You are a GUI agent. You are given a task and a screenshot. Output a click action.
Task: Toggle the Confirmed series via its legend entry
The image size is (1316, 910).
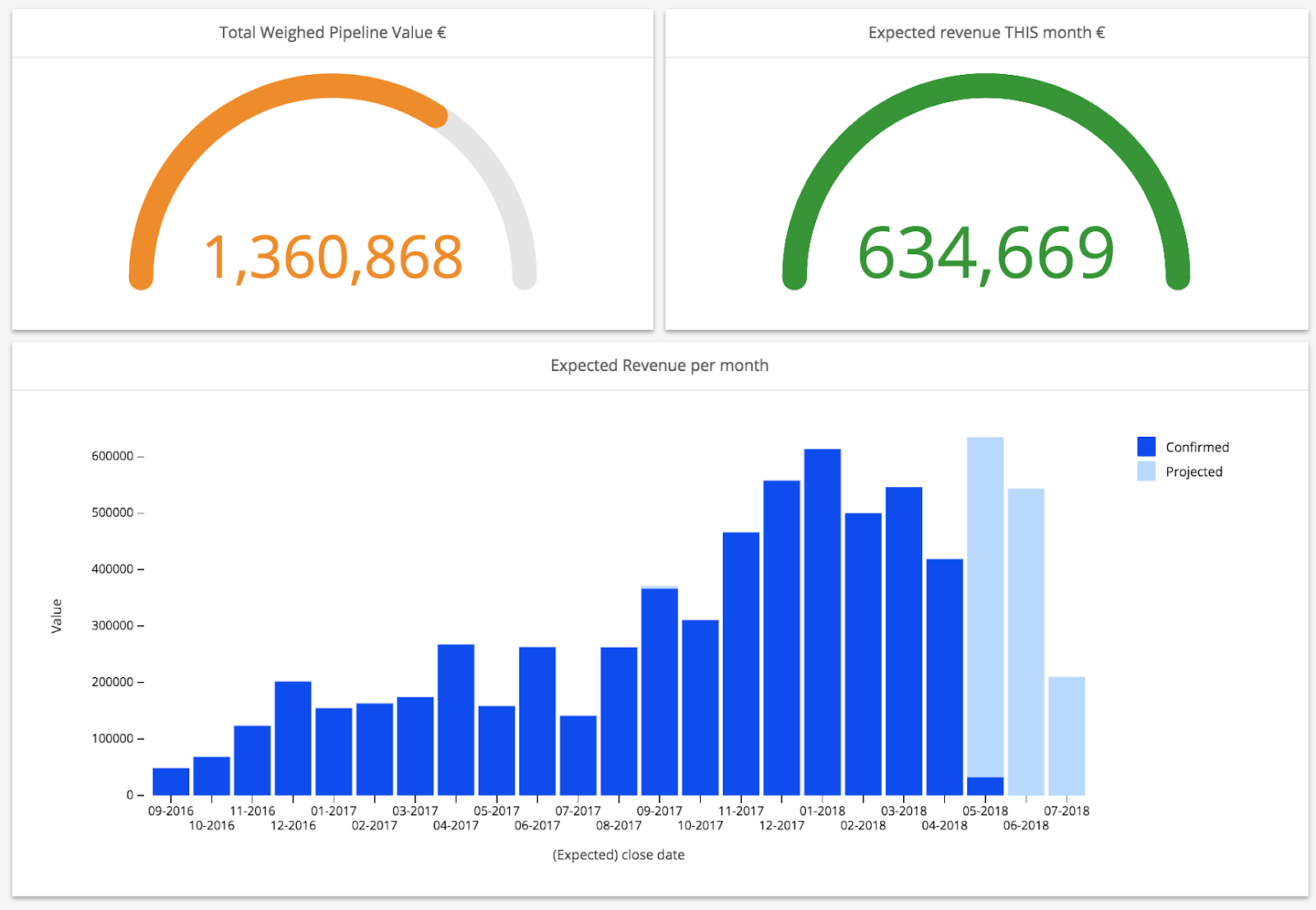[1197, 447]
